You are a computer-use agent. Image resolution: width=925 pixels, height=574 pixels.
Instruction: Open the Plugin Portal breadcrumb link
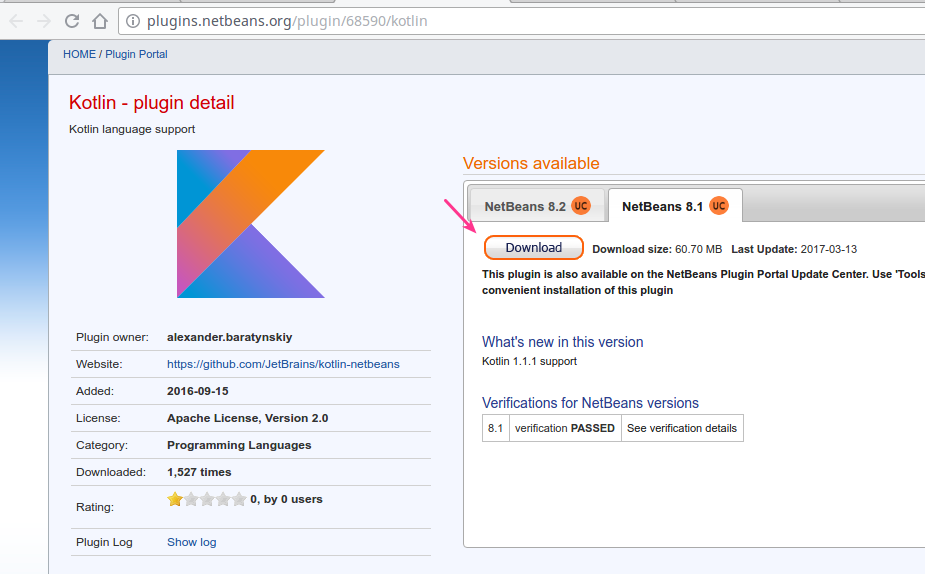pyautogui.click(x=136, y=54)
